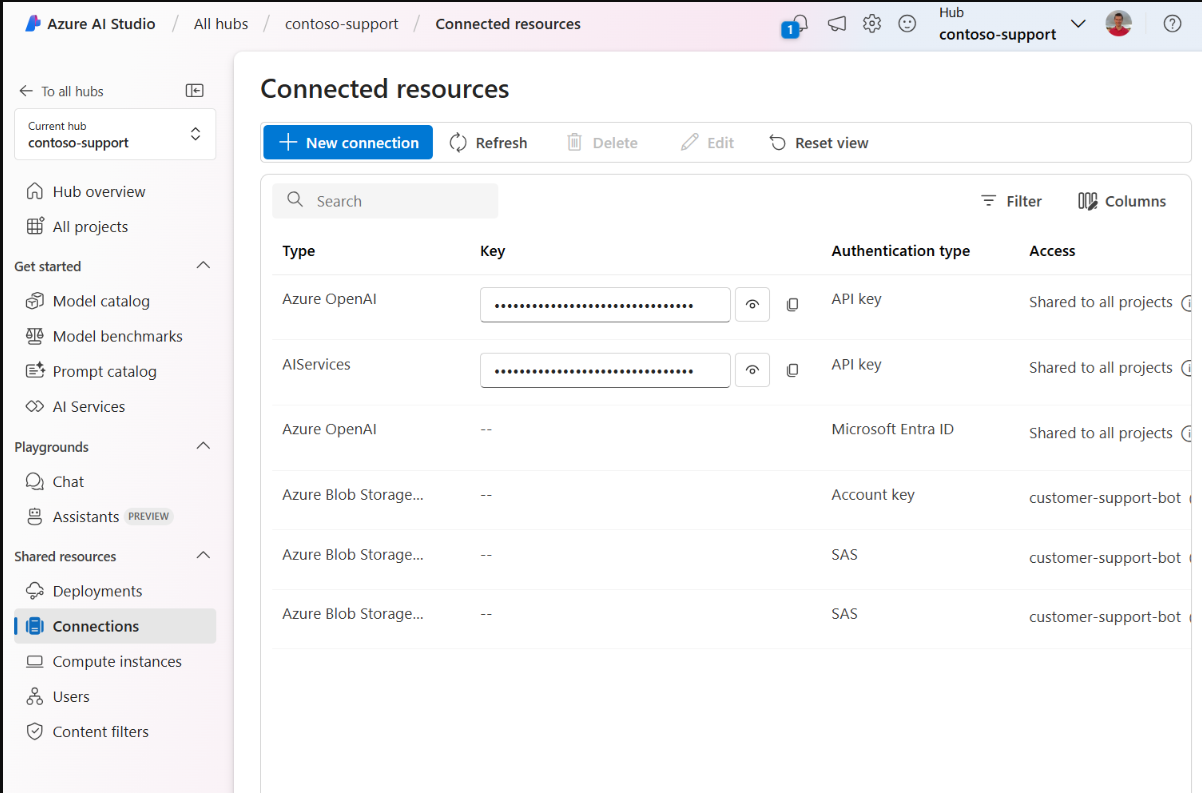Click the smiley feedback icon

coord(907,24)
